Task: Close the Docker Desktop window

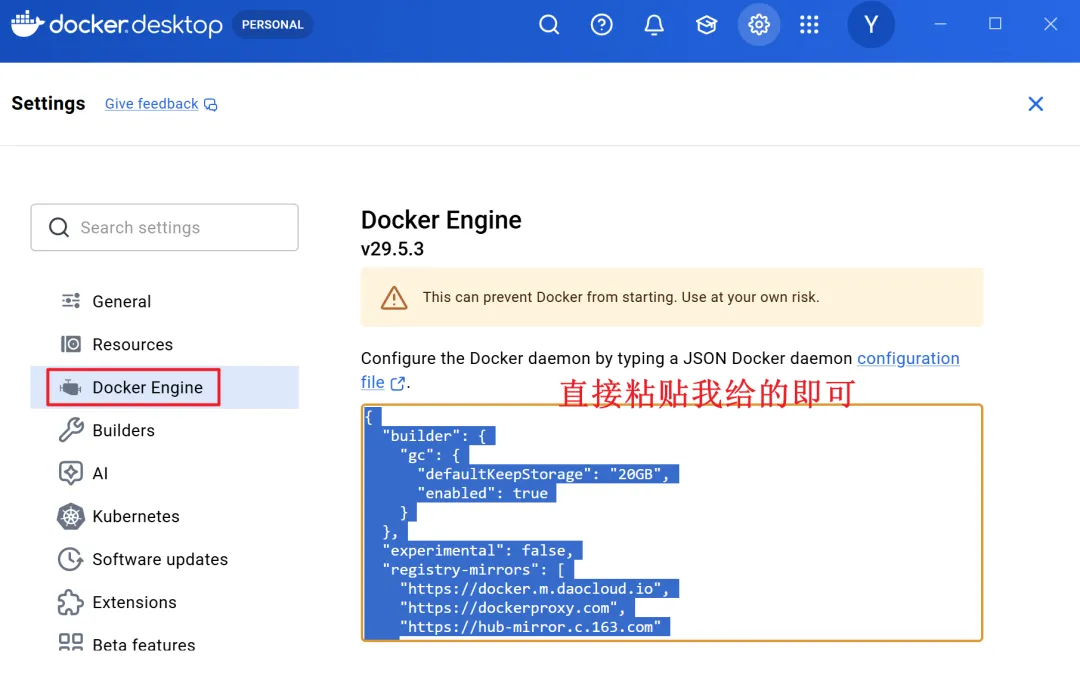Action: 1050,24
